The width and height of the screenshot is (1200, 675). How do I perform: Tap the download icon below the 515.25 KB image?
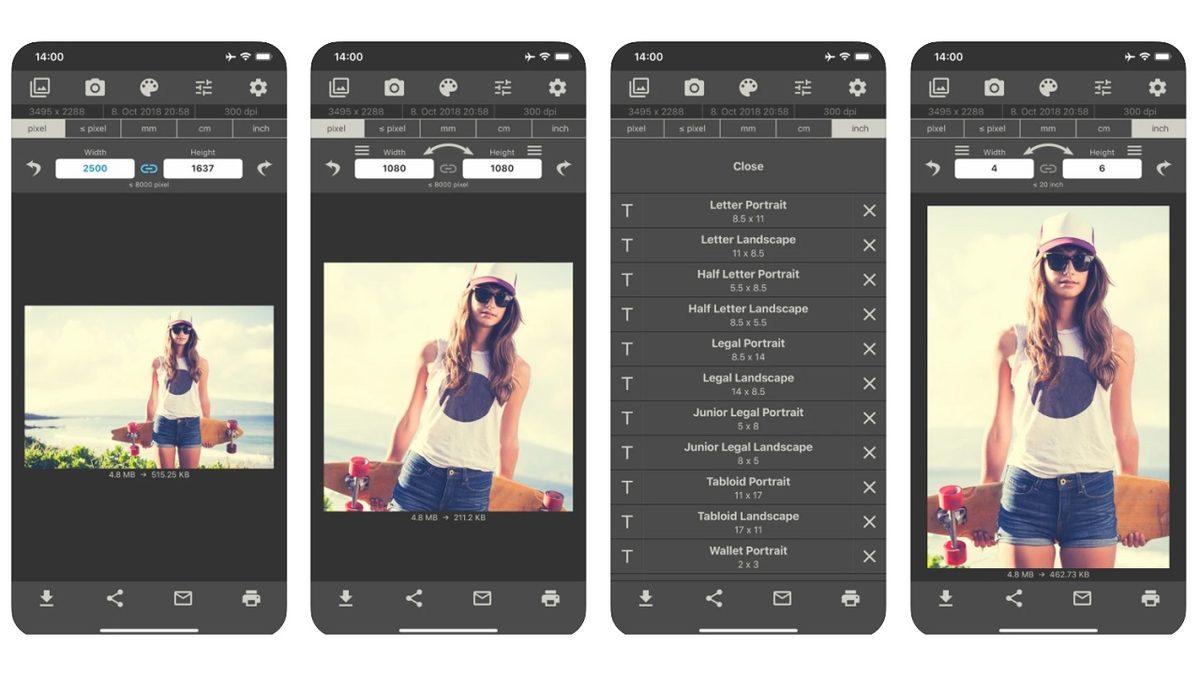coord(46,598)
